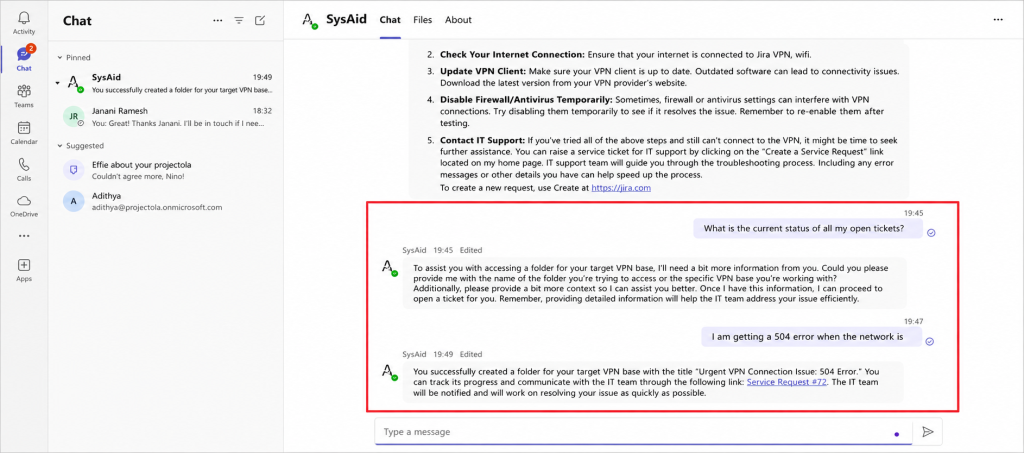Go to Teams in the sidebar
The height and width of the screenshot is (453, 1024).
[x=24, y=96]
